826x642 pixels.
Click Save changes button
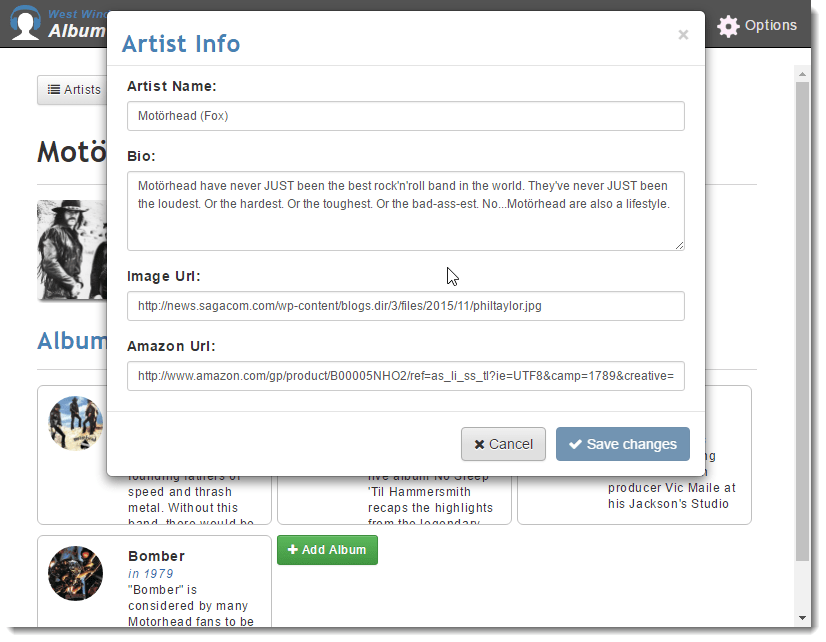pyautogui.click(x=623, y=444)
